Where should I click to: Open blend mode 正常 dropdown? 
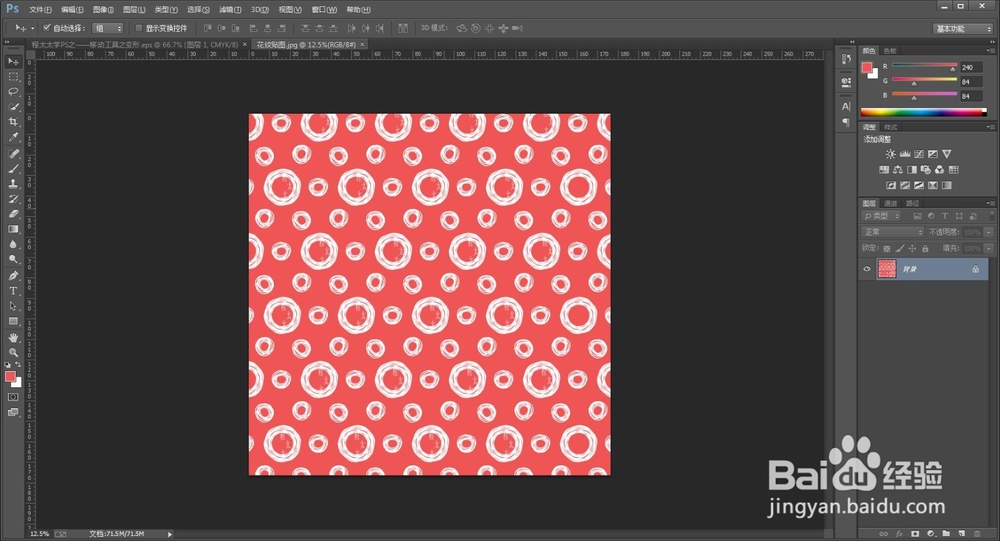click(x=892, y=232)
